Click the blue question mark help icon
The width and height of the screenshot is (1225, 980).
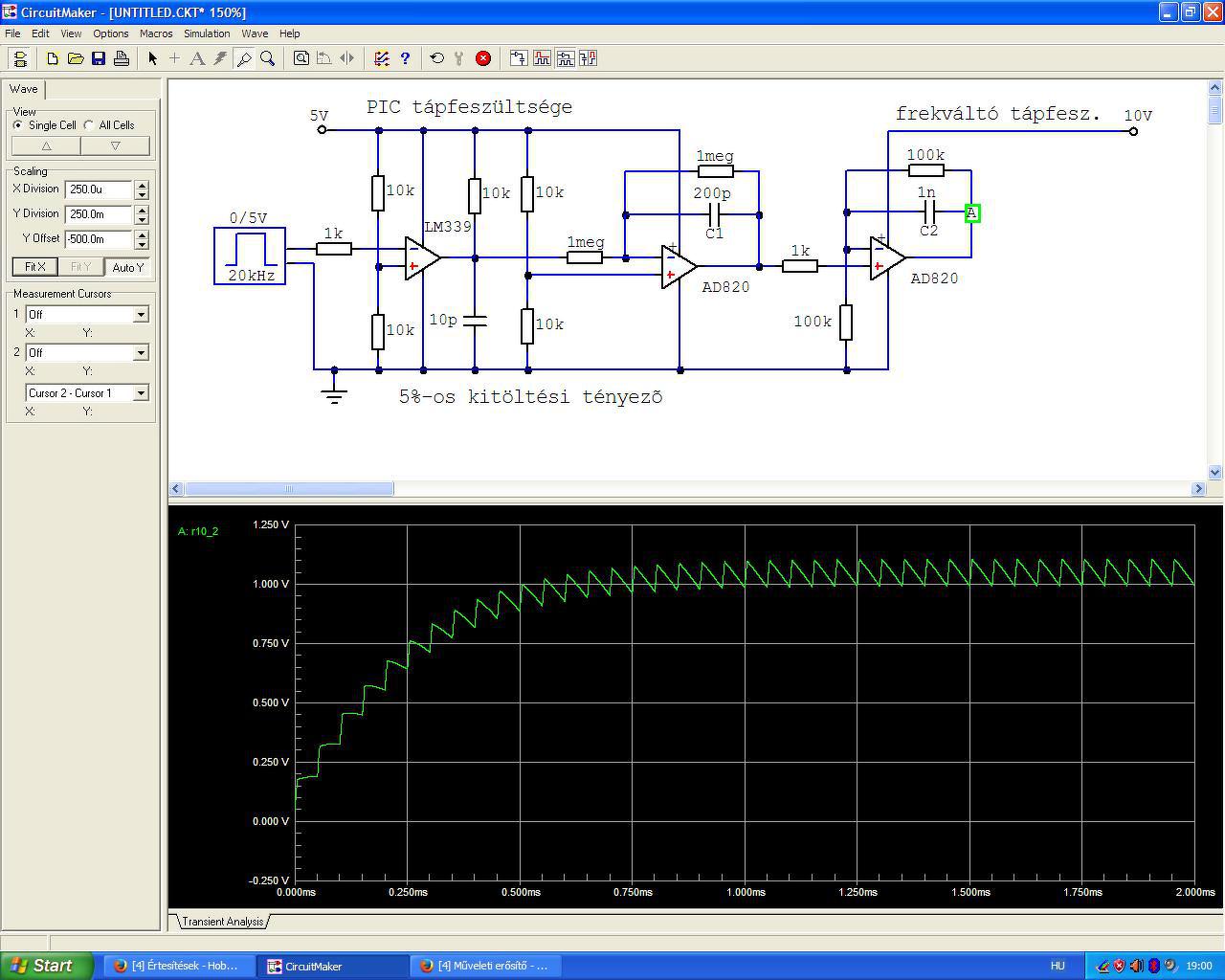[405, 58]
